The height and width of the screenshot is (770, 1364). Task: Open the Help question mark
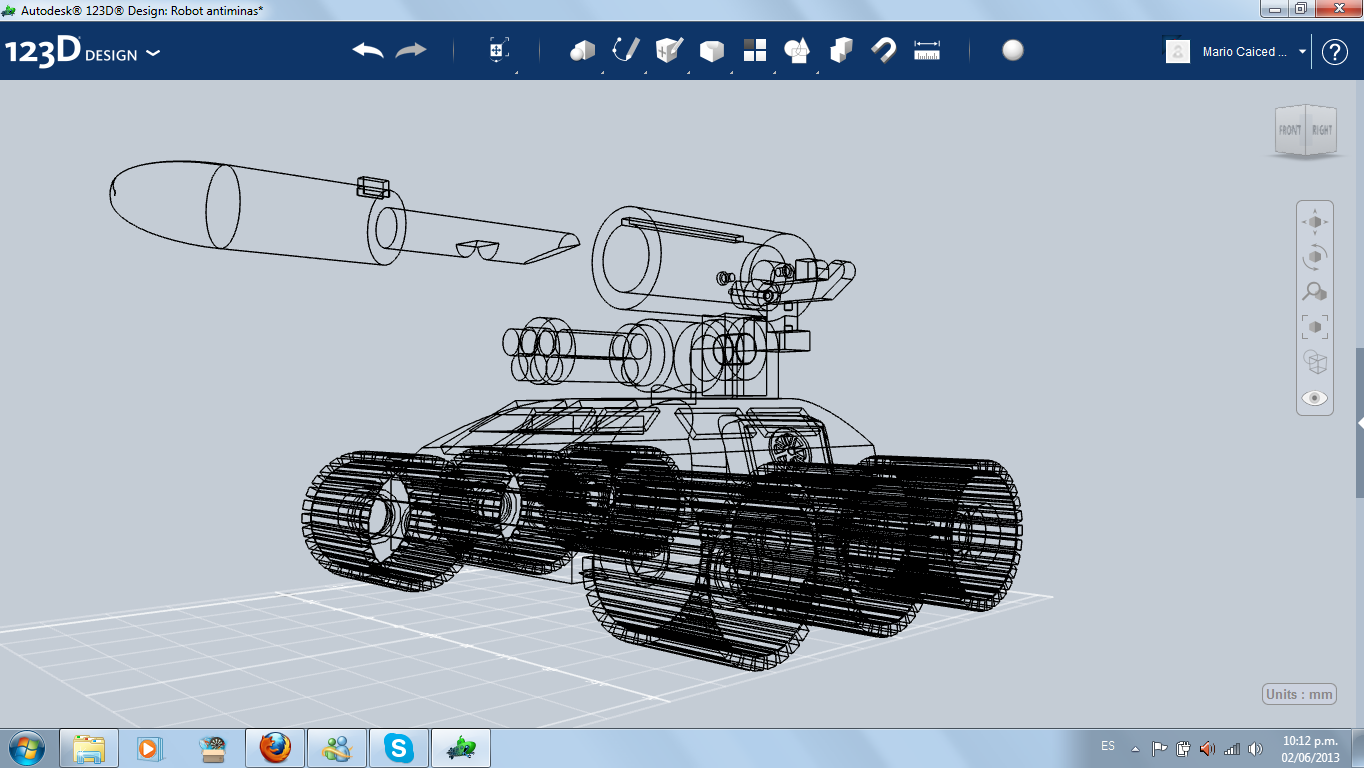[1335, 52]
